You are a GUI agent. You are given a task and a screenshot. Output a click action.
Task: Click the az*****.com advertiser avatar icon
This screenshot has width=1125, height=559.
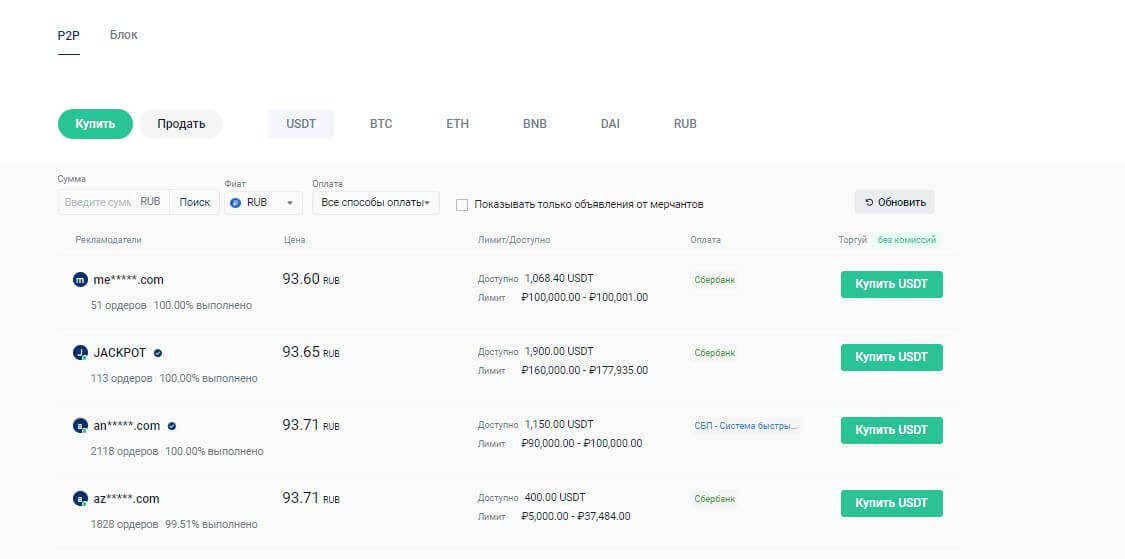point(81,498)
